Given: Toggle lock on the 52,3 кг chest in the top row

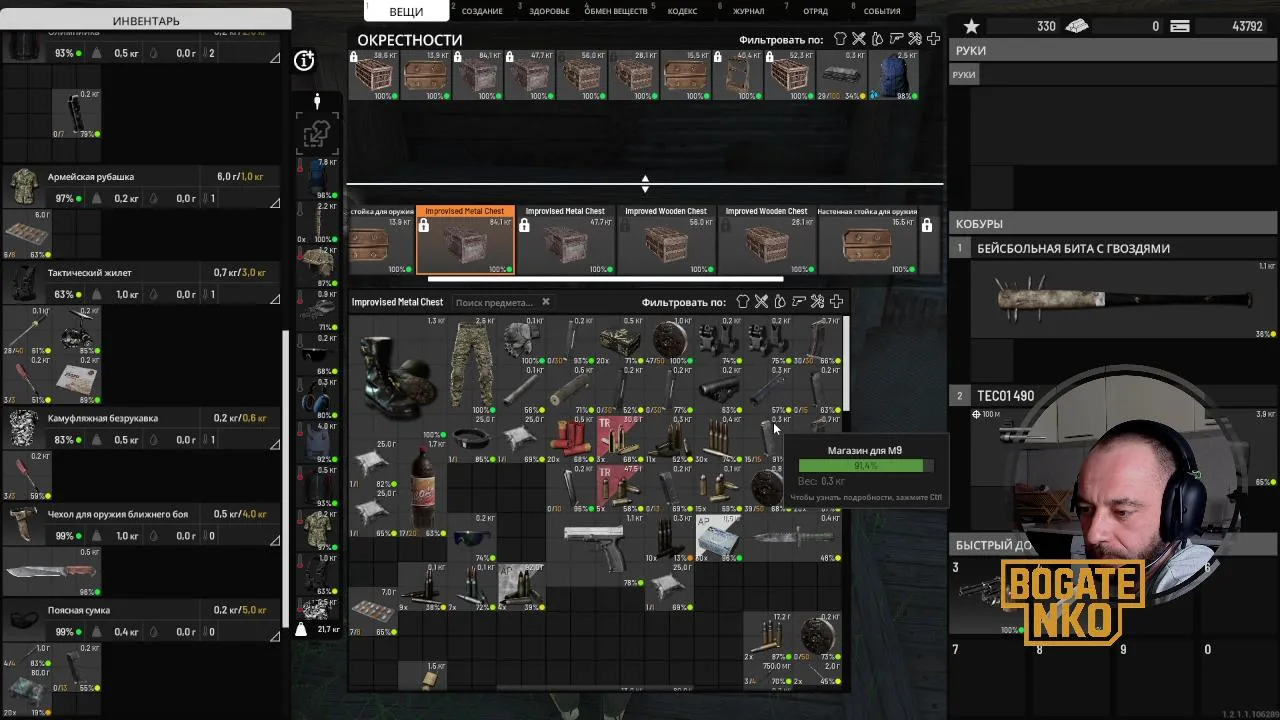Looking at the screenshot, I should [769, 58].
